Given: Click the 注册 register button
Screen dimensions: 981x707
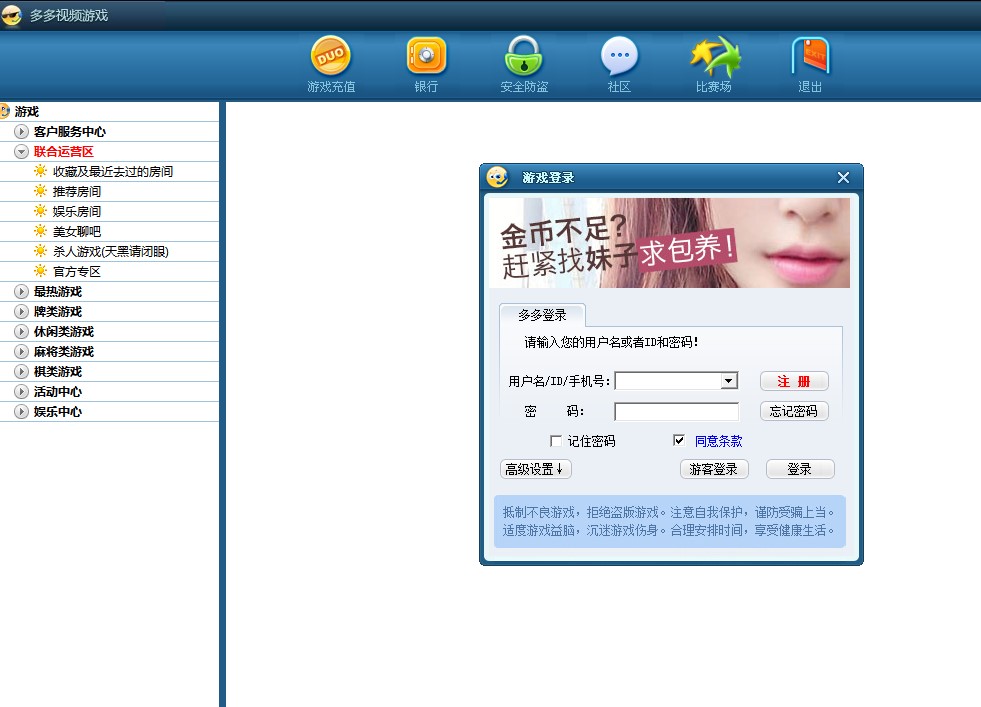Looking at the screenshot, I should [794, 381].
